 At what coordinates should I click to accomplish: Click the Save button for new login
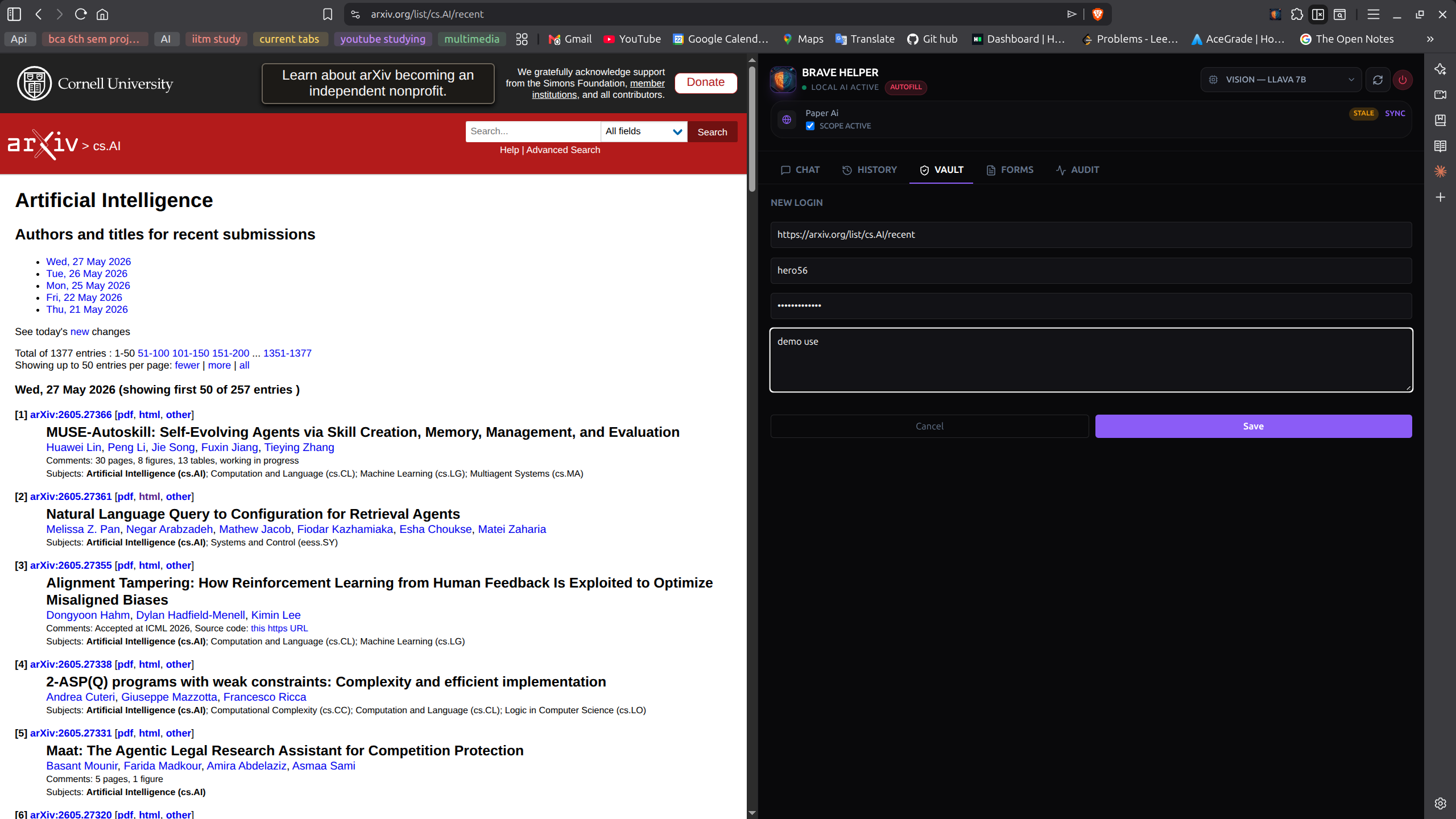pos(1254,426)
